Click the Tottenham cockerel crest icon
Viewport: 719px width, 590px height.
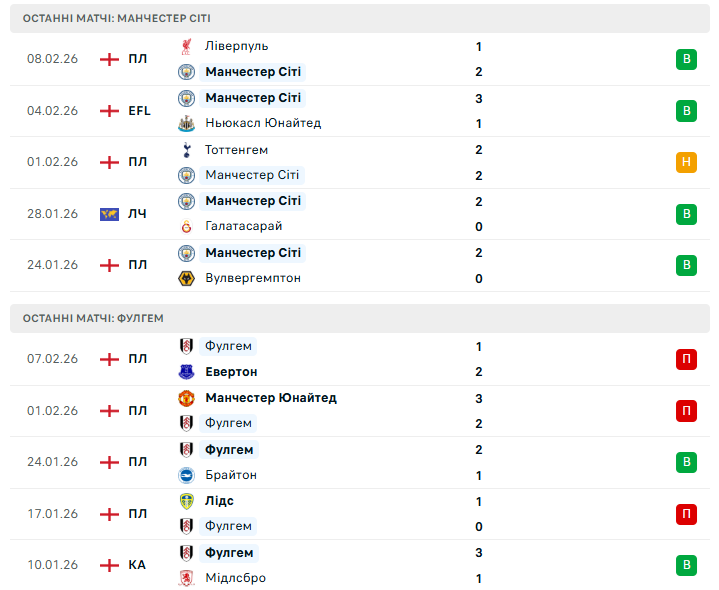click(x=186, y=150)
